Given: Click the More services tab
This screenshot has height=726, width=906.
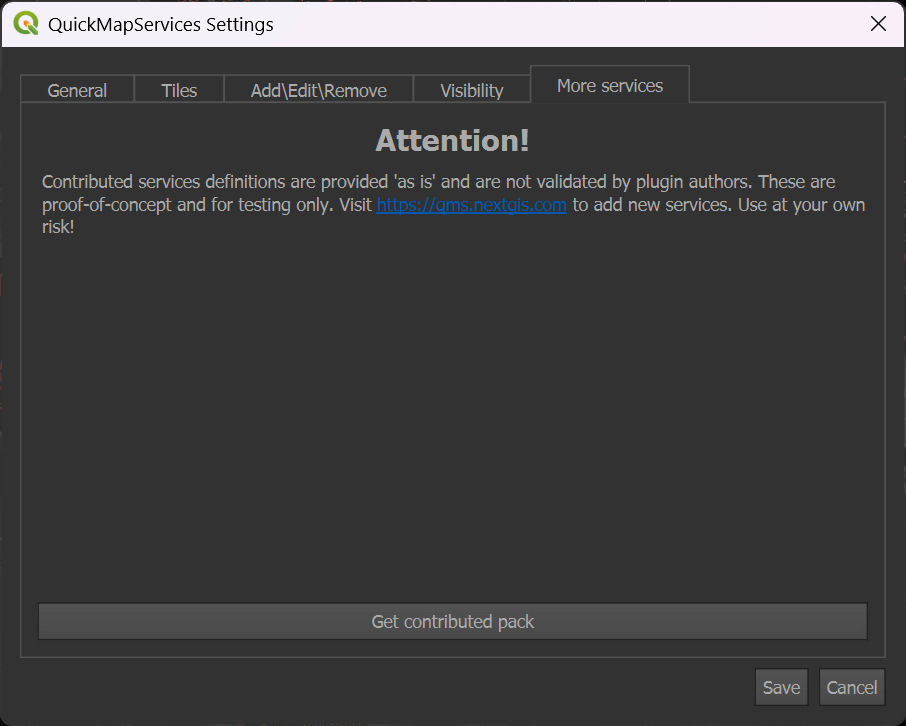Looking at the screenshot, I should coord(610,85).
